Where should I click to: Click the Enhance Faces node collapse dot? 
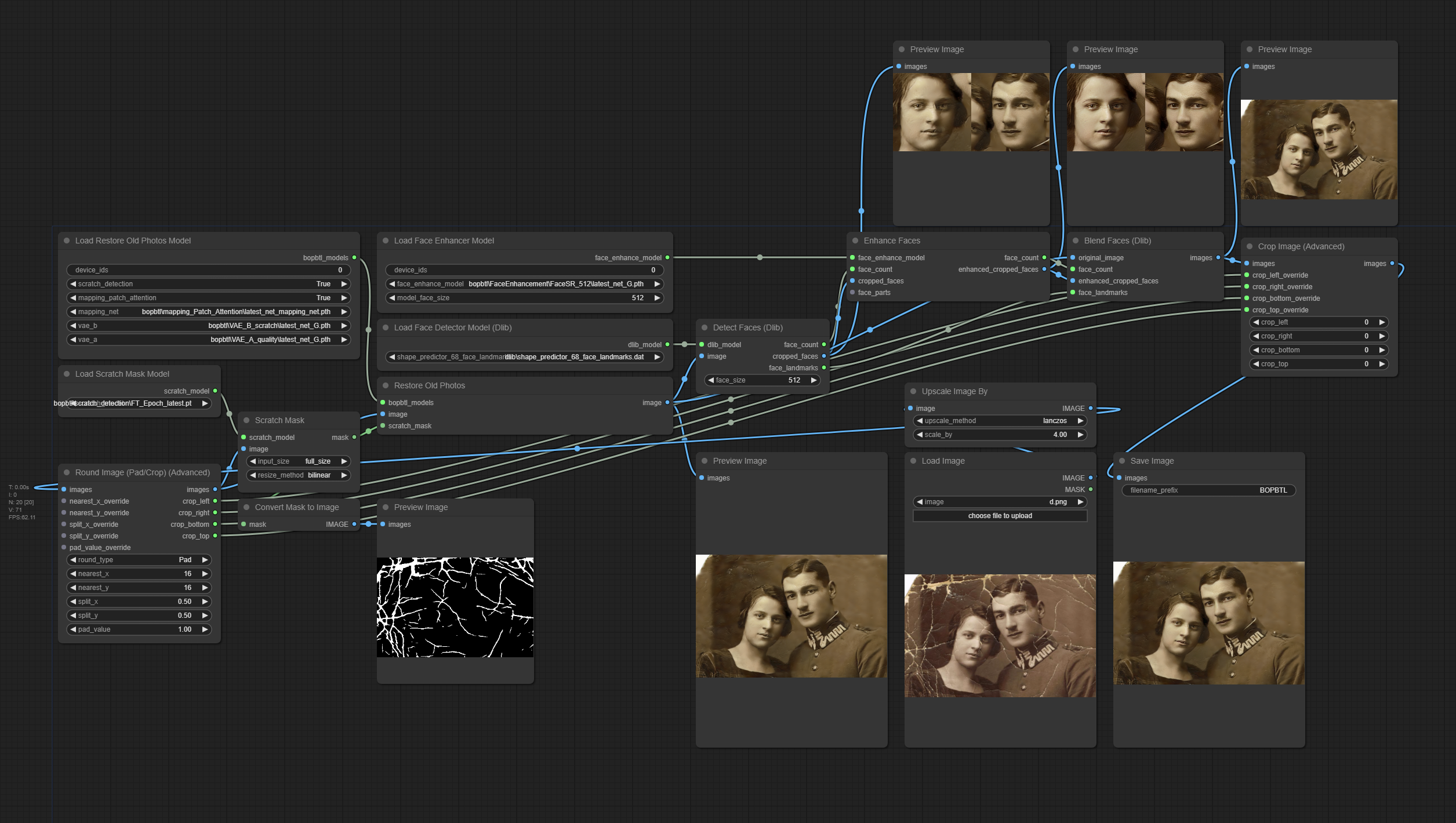tap(855, 241)
